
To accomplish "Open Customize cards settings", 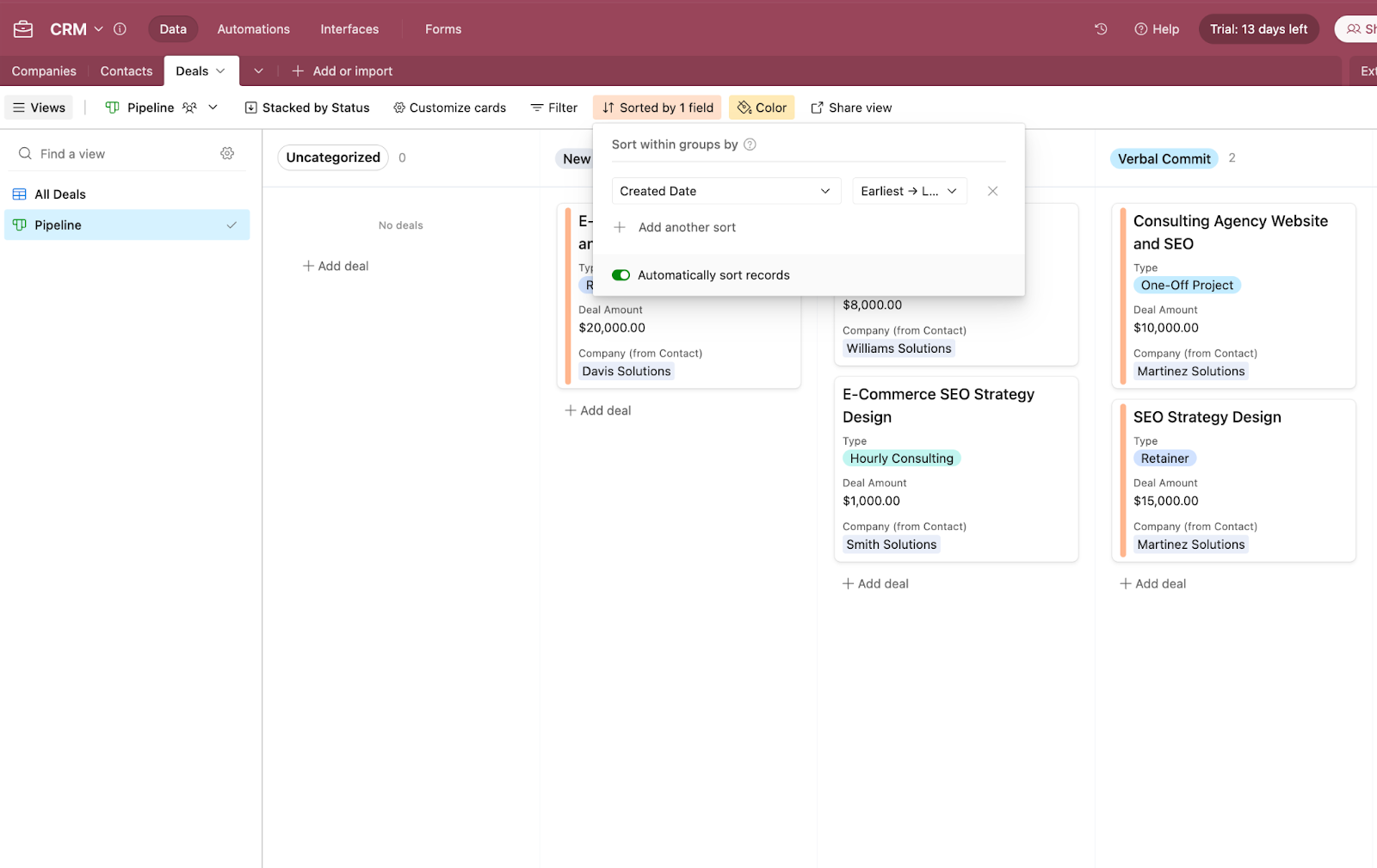I will 449,108.
